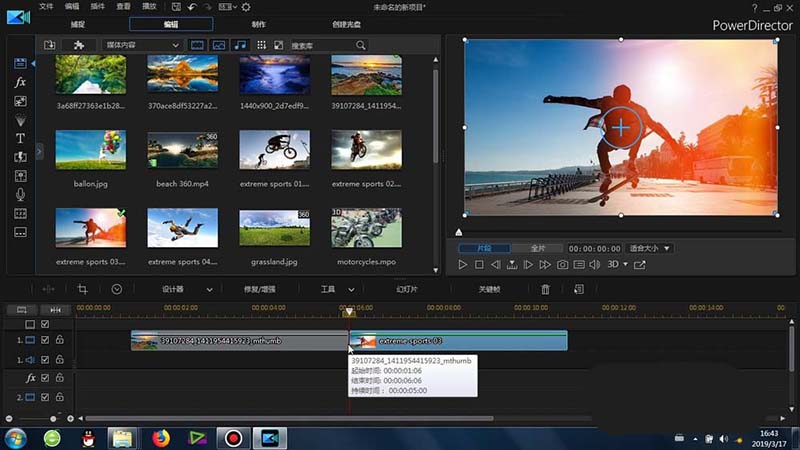Click the import media folder icon
The image size is (800, 450).
(x=50, y=45)
